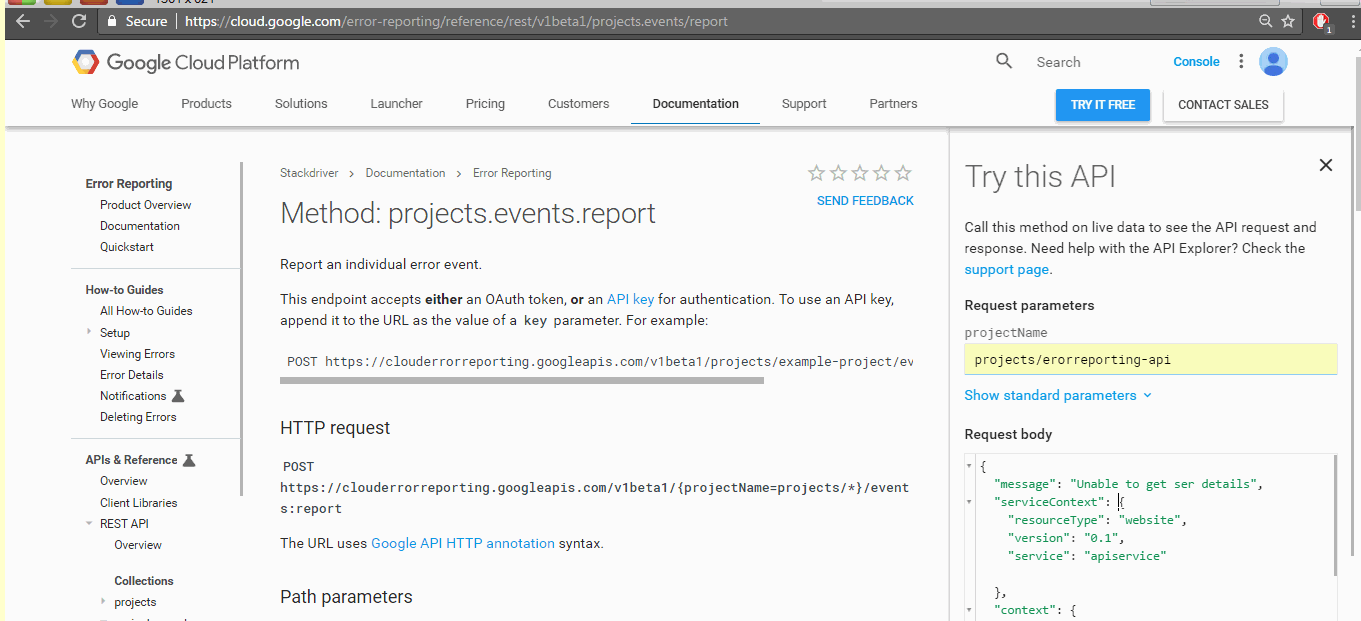
Task: Click the left sidebar vertical scrollbar
Action: 241,329
